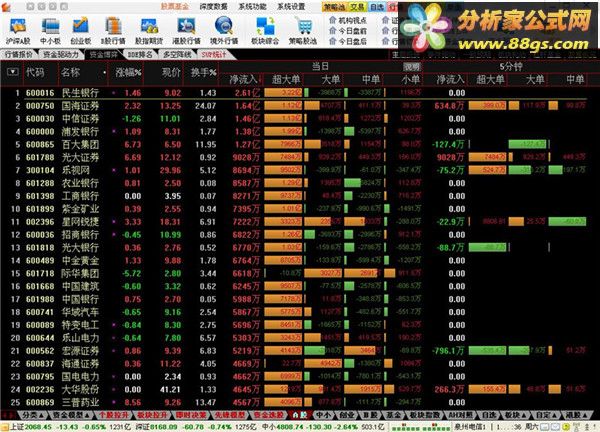Select the 板块拉升 tab at the bottom
The height and width of the screenshot is (432, 600).
click(x=152, y=415)
